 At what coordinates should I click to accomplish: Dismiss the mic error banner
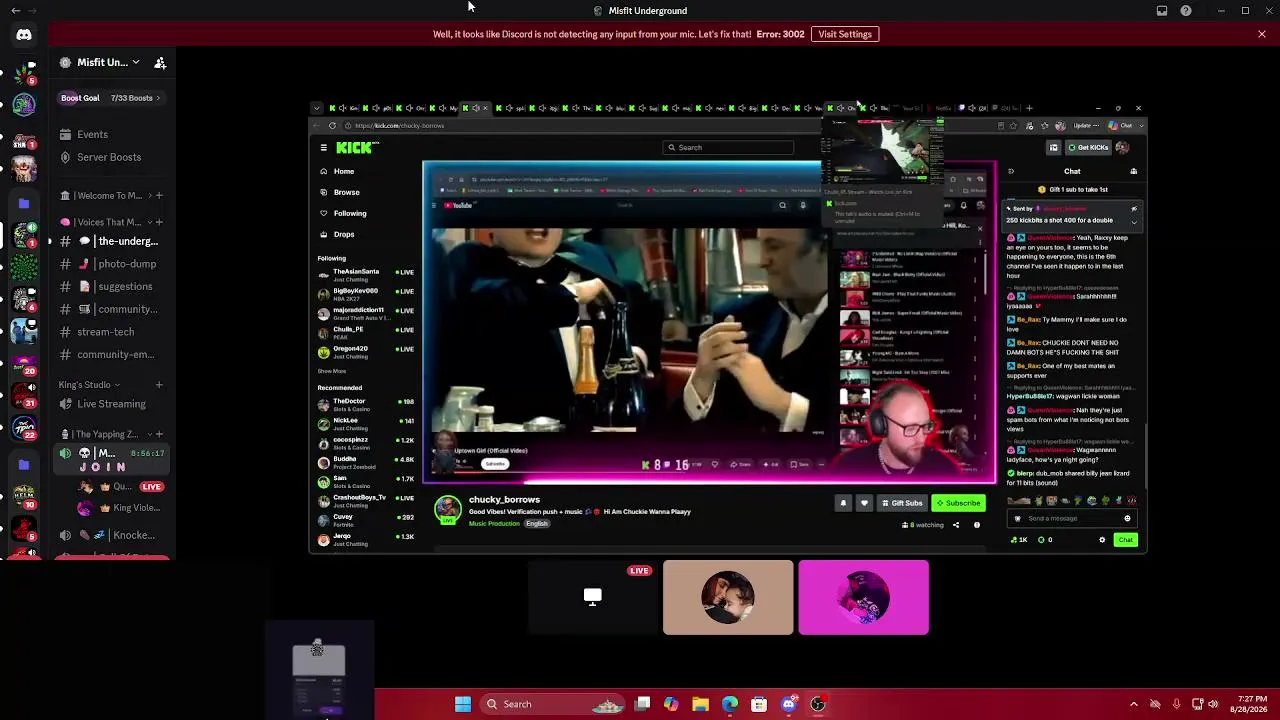1262,34
